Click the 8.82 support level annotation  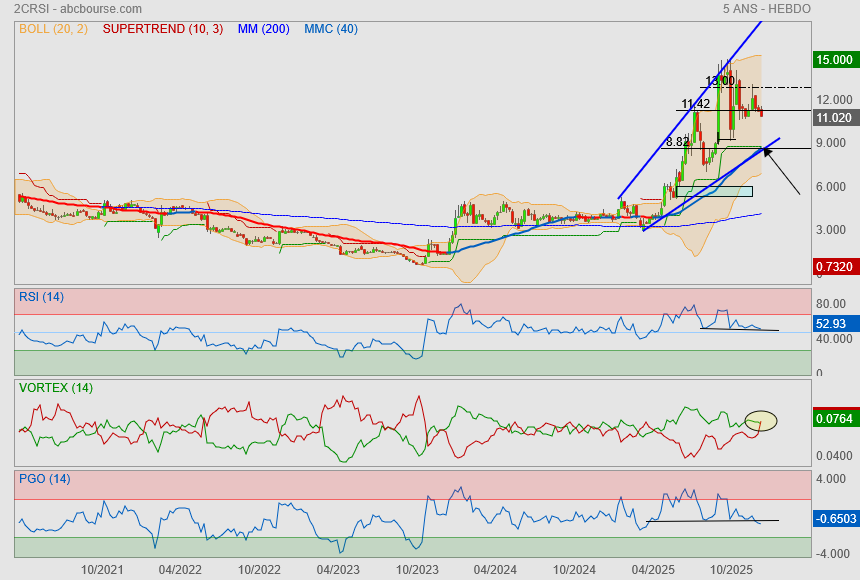click(677, 142)
